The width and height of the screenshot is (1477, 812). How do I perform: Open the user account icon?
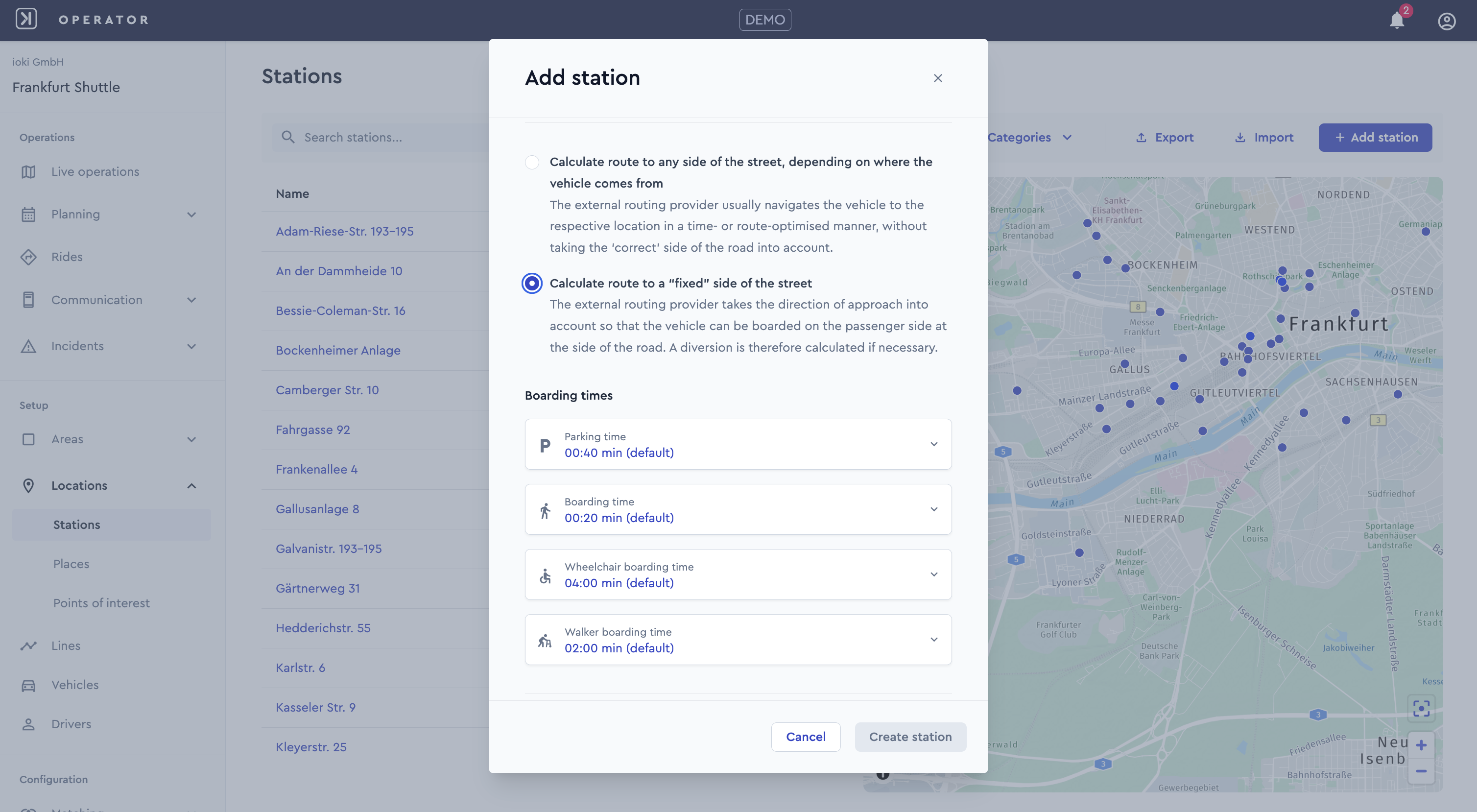tap(1447, 21)
